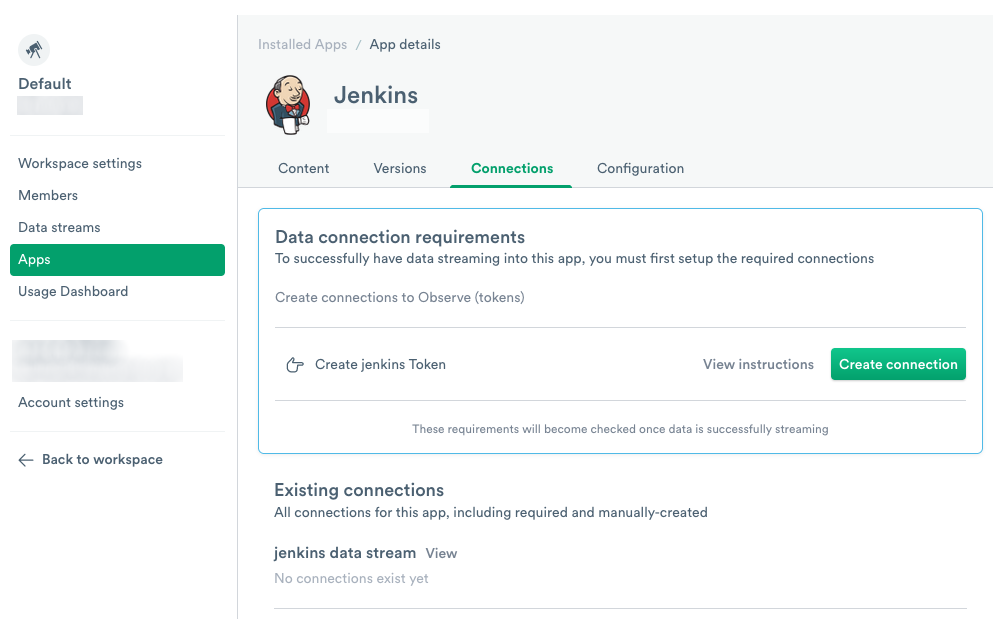Image resolution: width=993 pixels, height=636 pixels.
Task: Click the Existing connections heading
Action: click(x=358, y=490)
